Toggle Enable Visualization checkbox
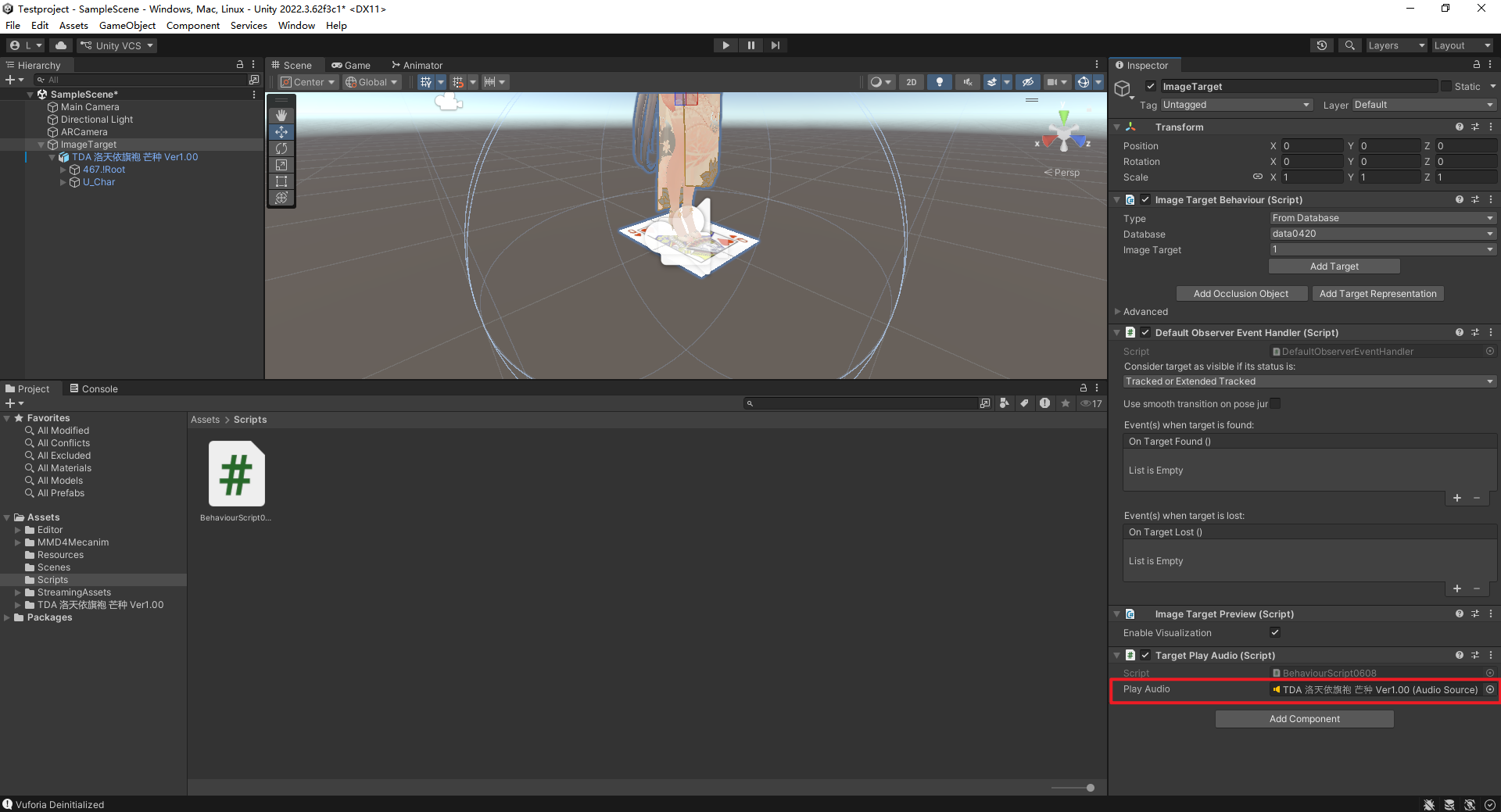Screen dimensions: 1501x812 point(1275,632)
